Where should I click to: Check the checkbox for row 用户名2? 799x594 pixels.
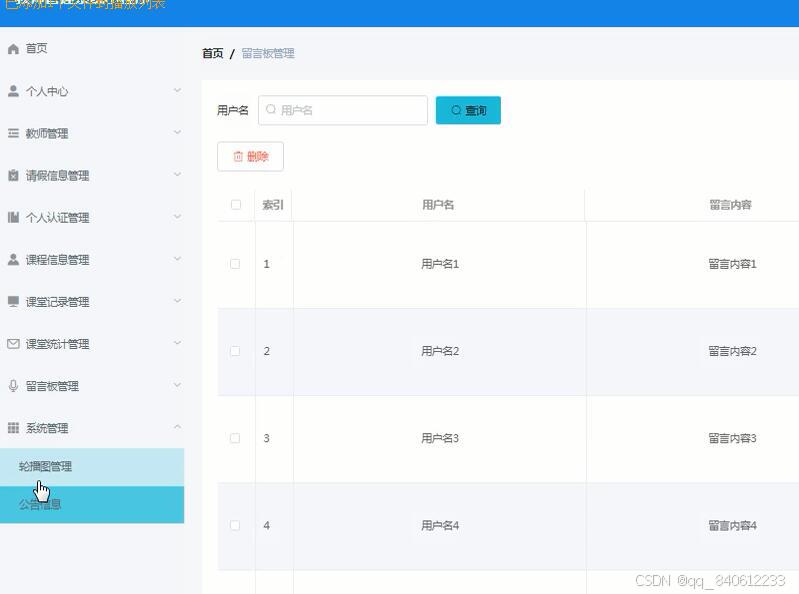coord(235,351)
